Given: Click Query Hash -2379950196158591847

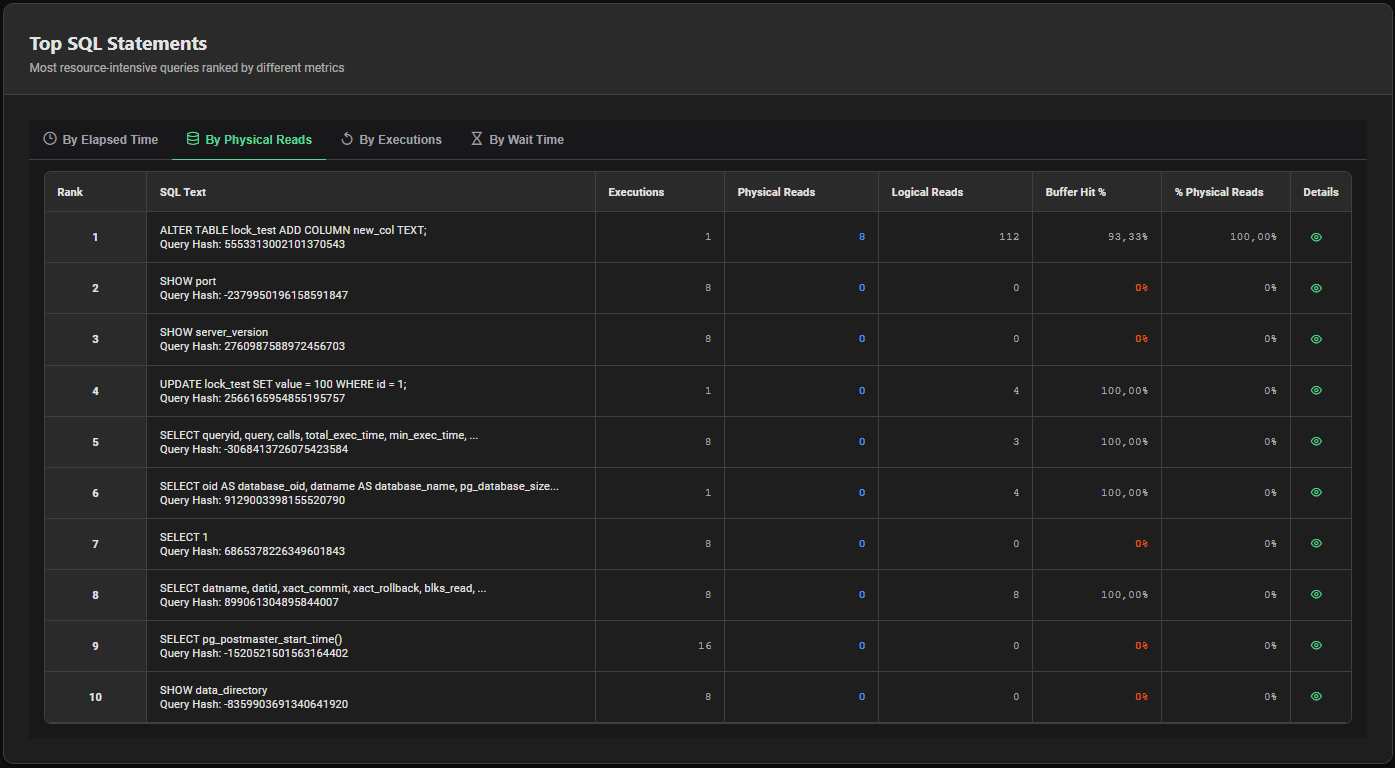Looking at the screenshot, I should click(x=254, y=295).
